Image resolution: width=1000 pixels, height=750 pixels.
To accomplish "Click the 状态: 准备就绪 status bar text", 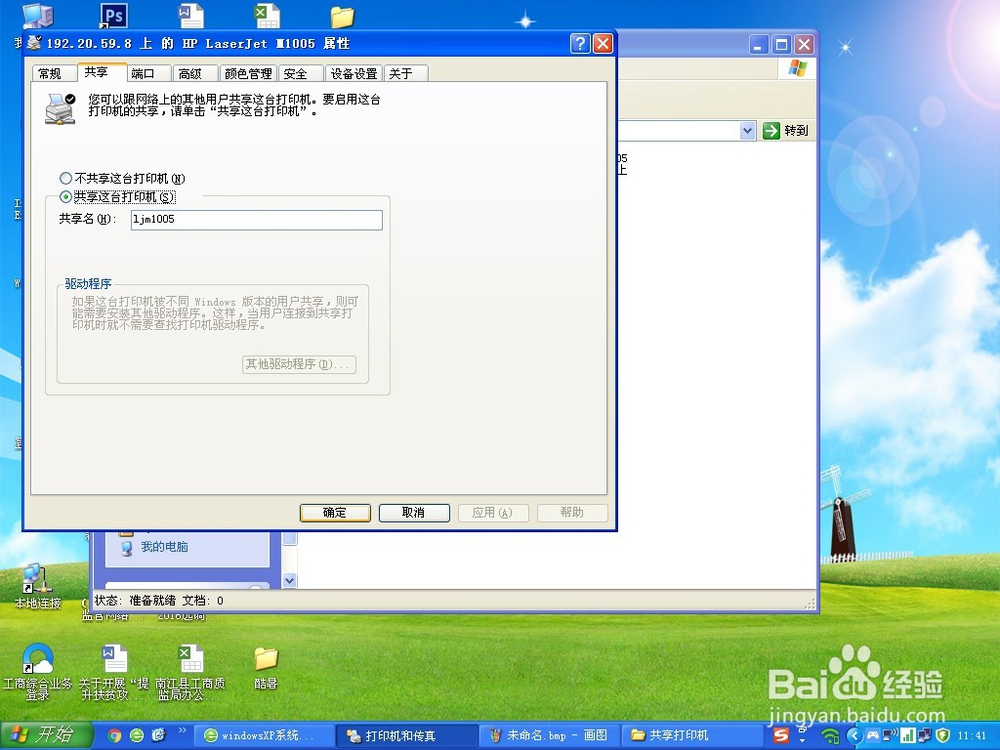I will point(135,601).
